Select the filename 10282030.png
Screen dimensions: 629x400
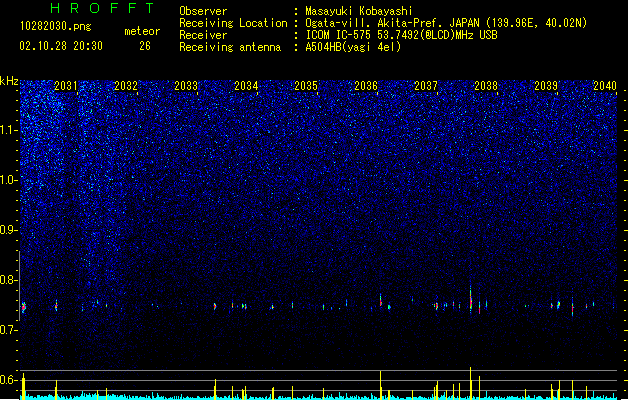[x=56, y=26]
